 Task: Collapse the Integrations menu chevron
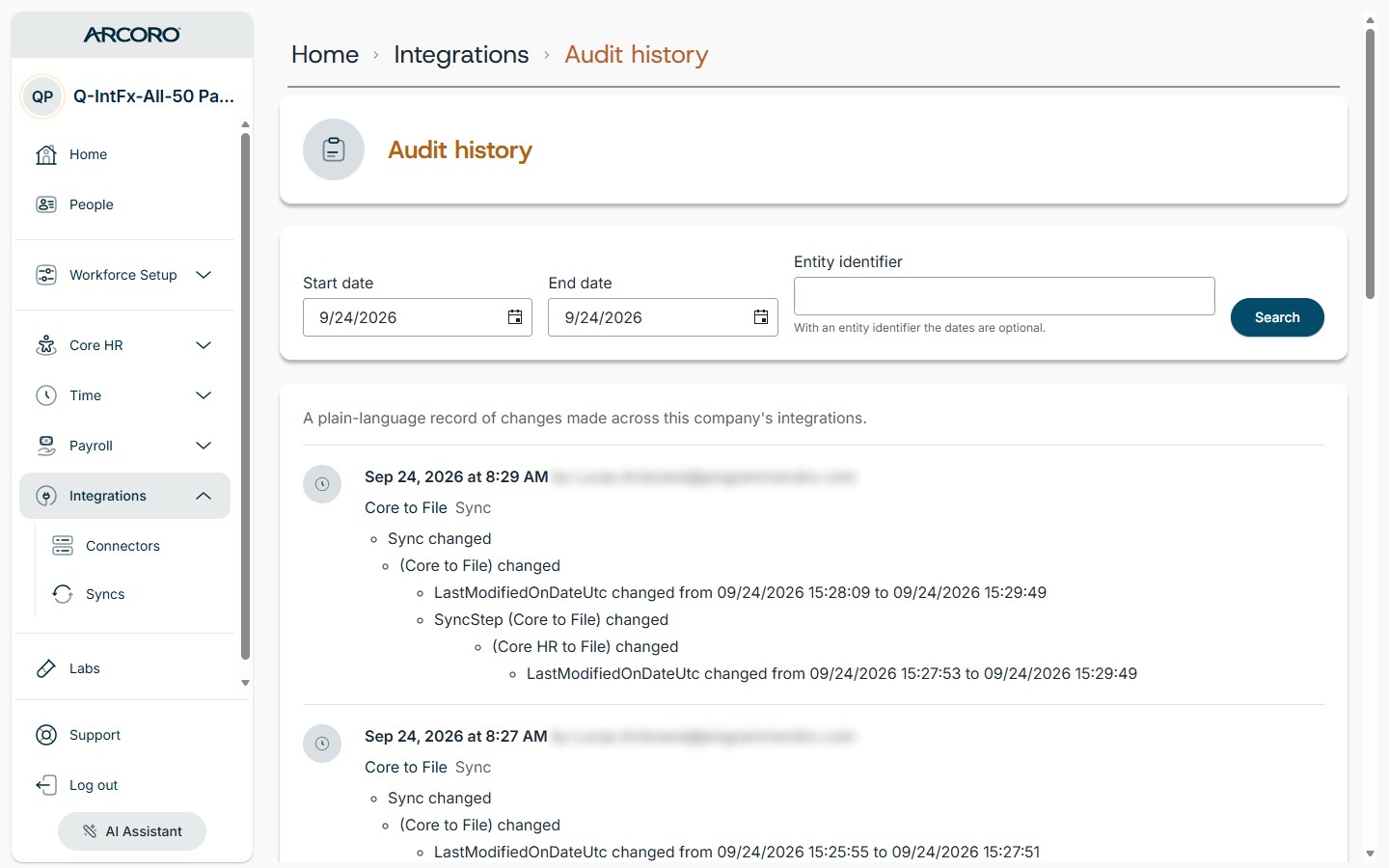click(x=204, y=496)
